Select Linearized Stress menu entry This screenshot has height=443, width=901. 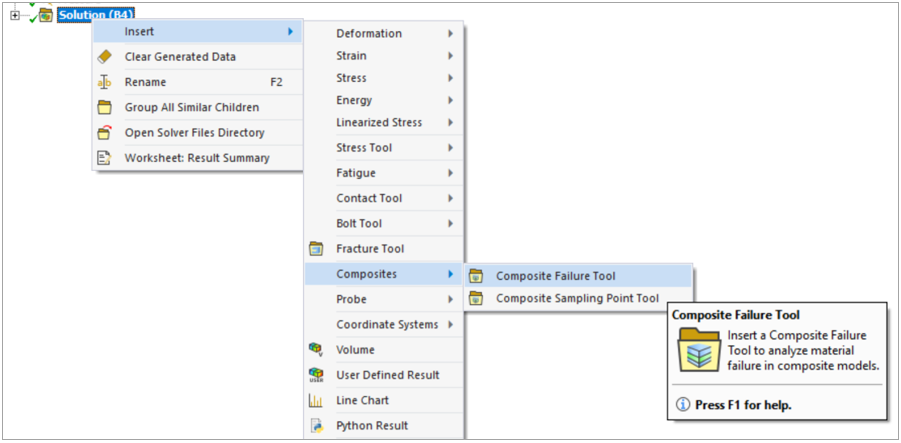[379, 122]
